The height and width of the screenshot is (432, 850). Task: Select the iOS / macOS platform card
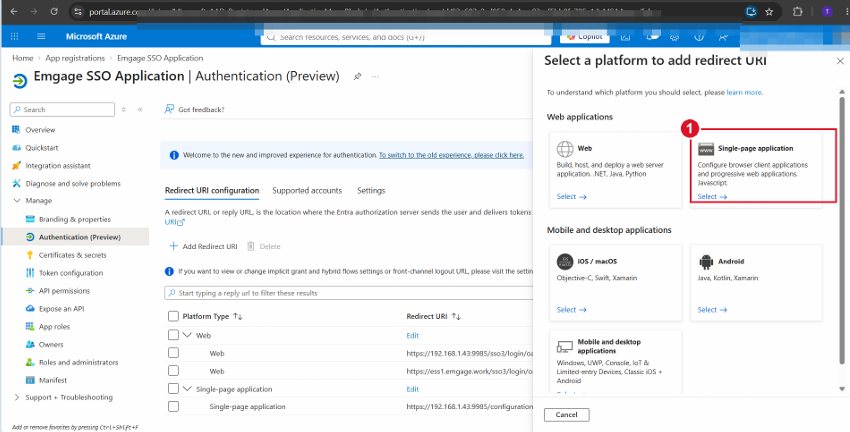[x=615, y=283]
